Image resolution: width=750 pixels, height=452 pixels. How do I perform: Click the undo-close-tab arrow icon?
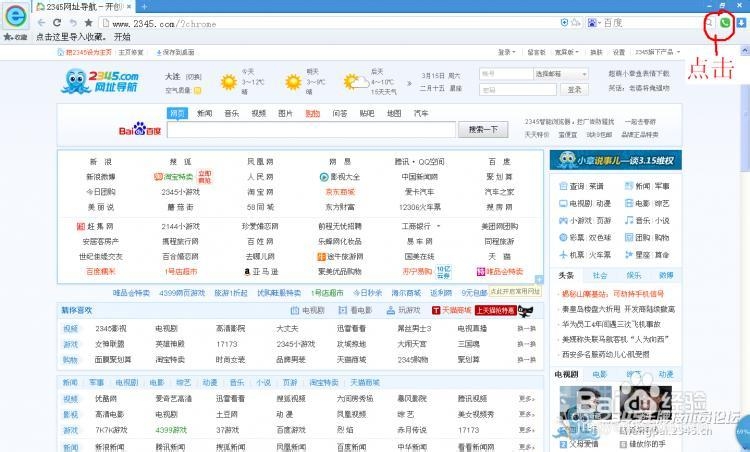[x=73, y=22]
